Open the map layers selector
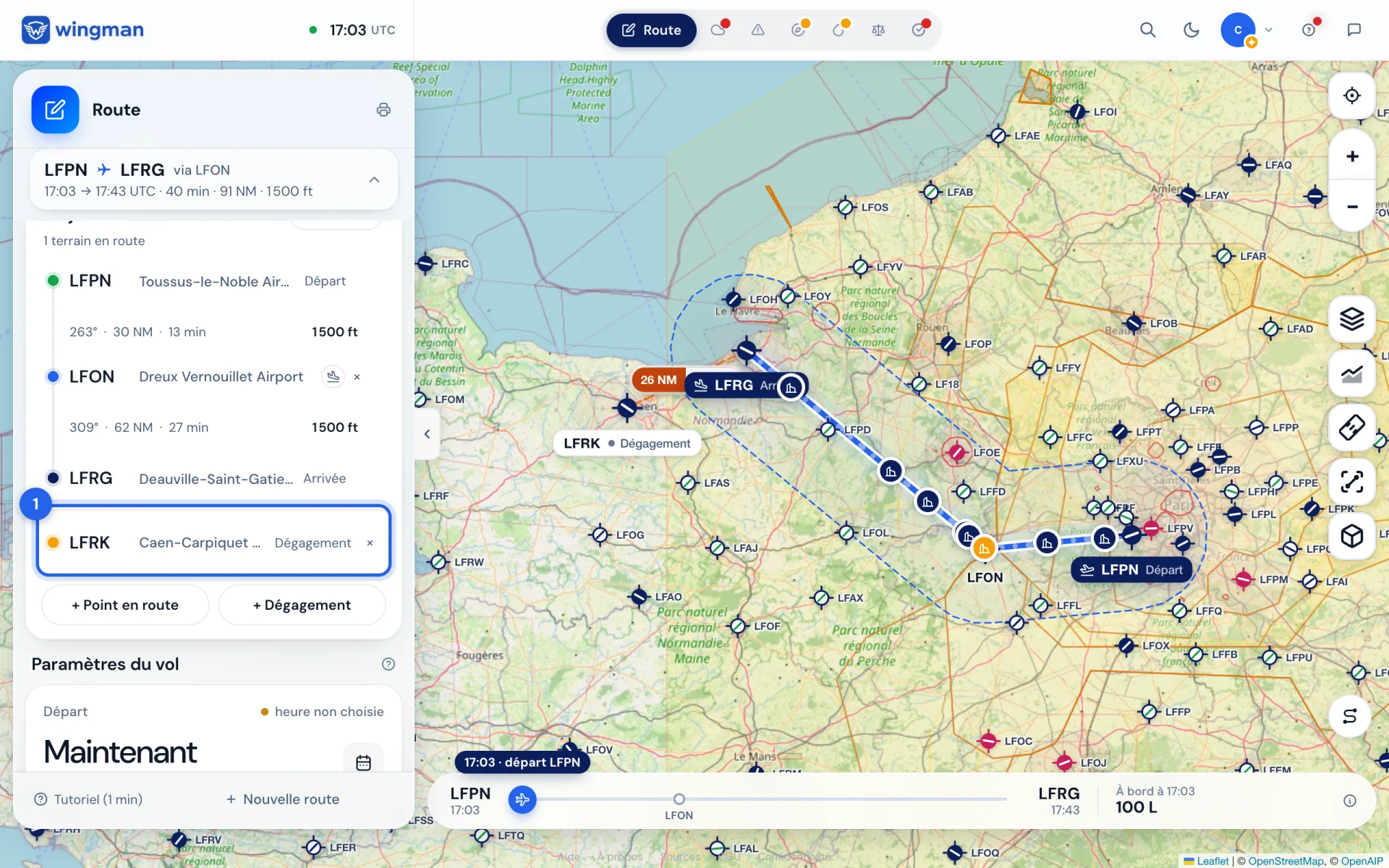The height and width of the screenshot is (868, 1389). pos(1351,319)
